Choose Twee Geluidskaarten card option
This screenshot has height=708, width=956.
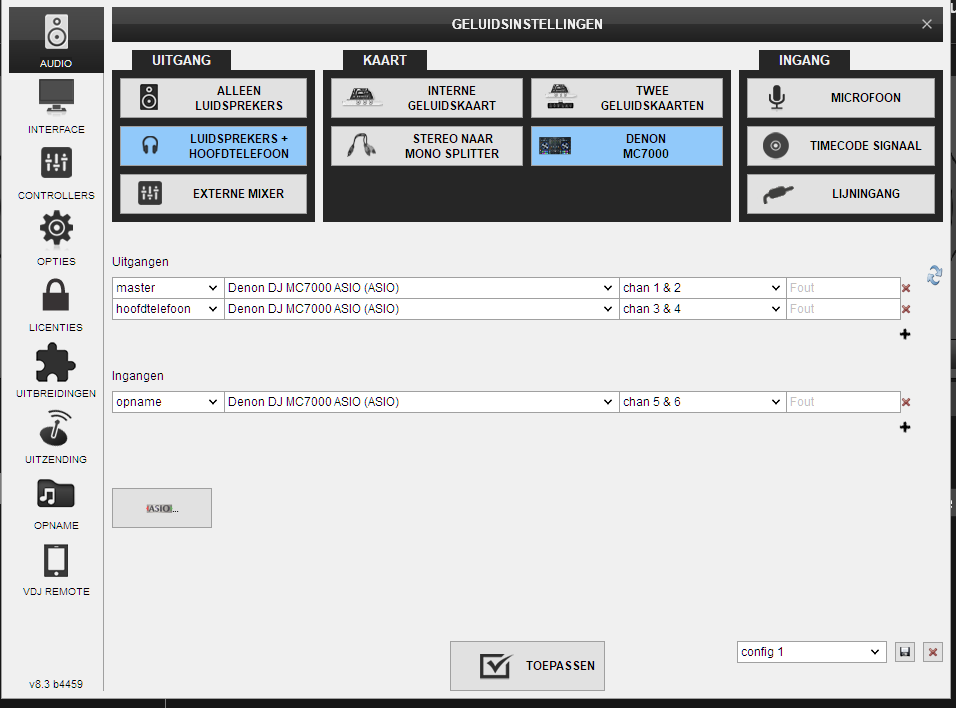click(627, 98)
